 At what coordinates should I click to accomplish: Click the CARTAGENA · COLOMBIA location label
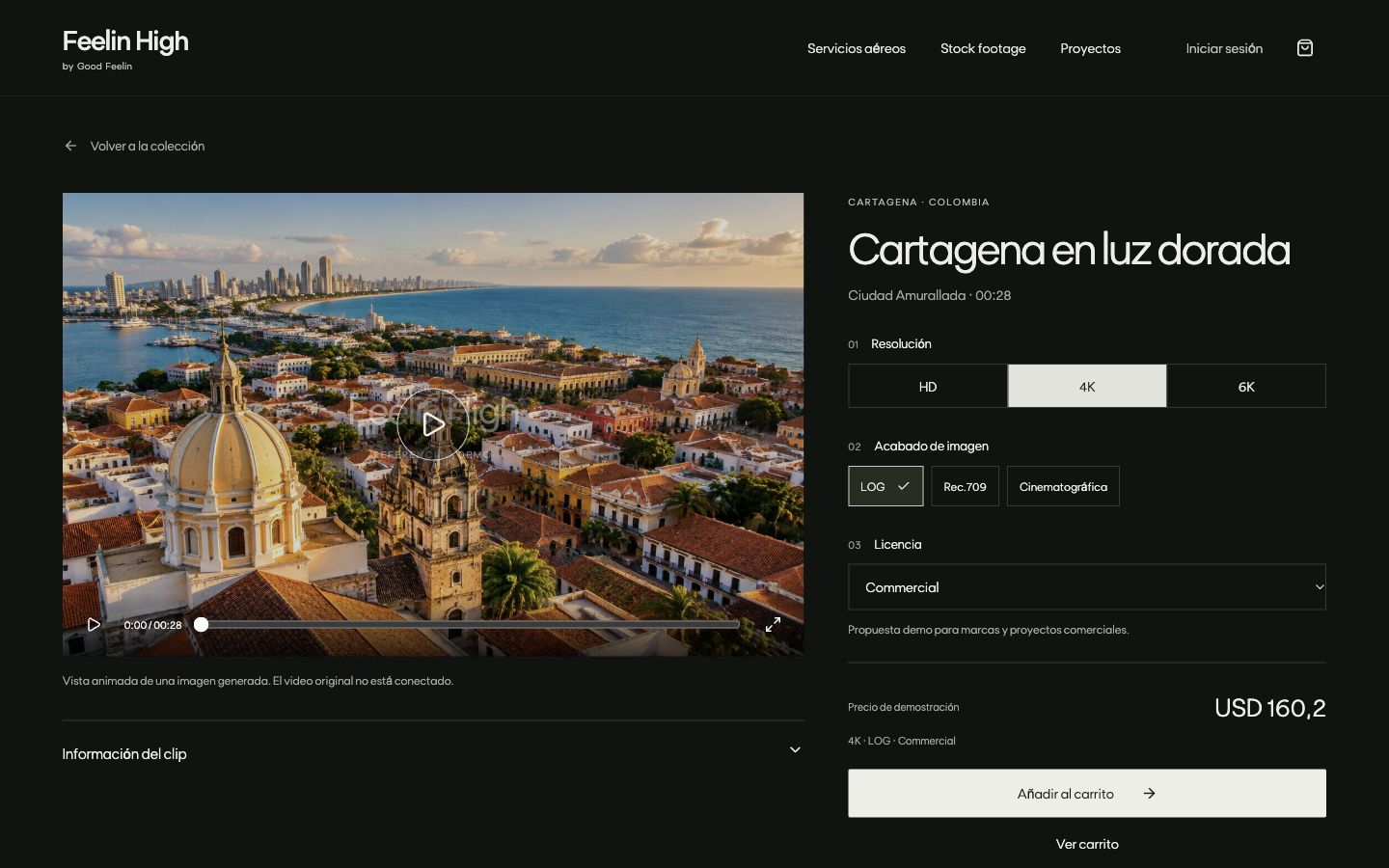click(918, 203)
